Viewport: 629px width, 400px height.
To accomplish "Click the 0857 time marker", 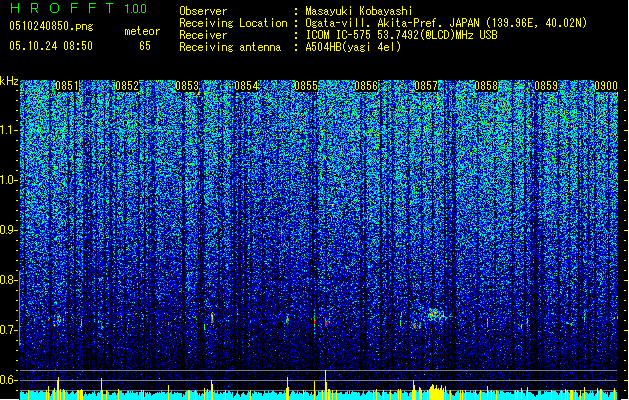I will click(426, 86).
